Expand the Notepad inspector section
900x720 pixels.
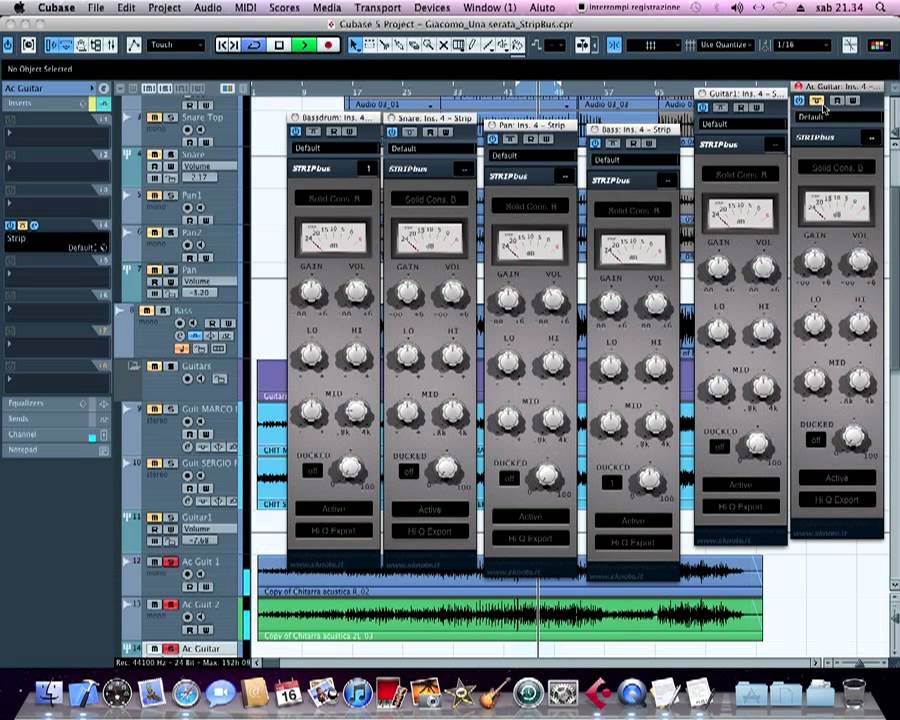[x=56, y=450]
